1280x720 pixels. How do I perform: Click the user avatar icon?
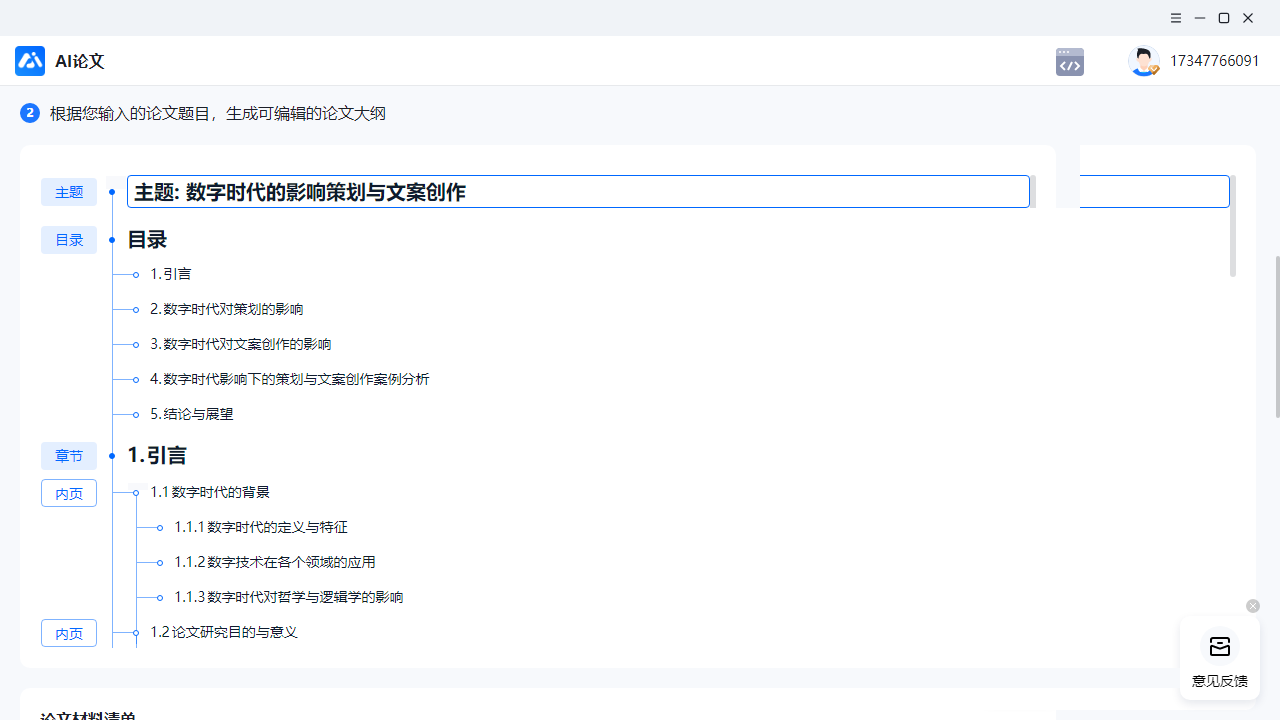coord(1143,61)
